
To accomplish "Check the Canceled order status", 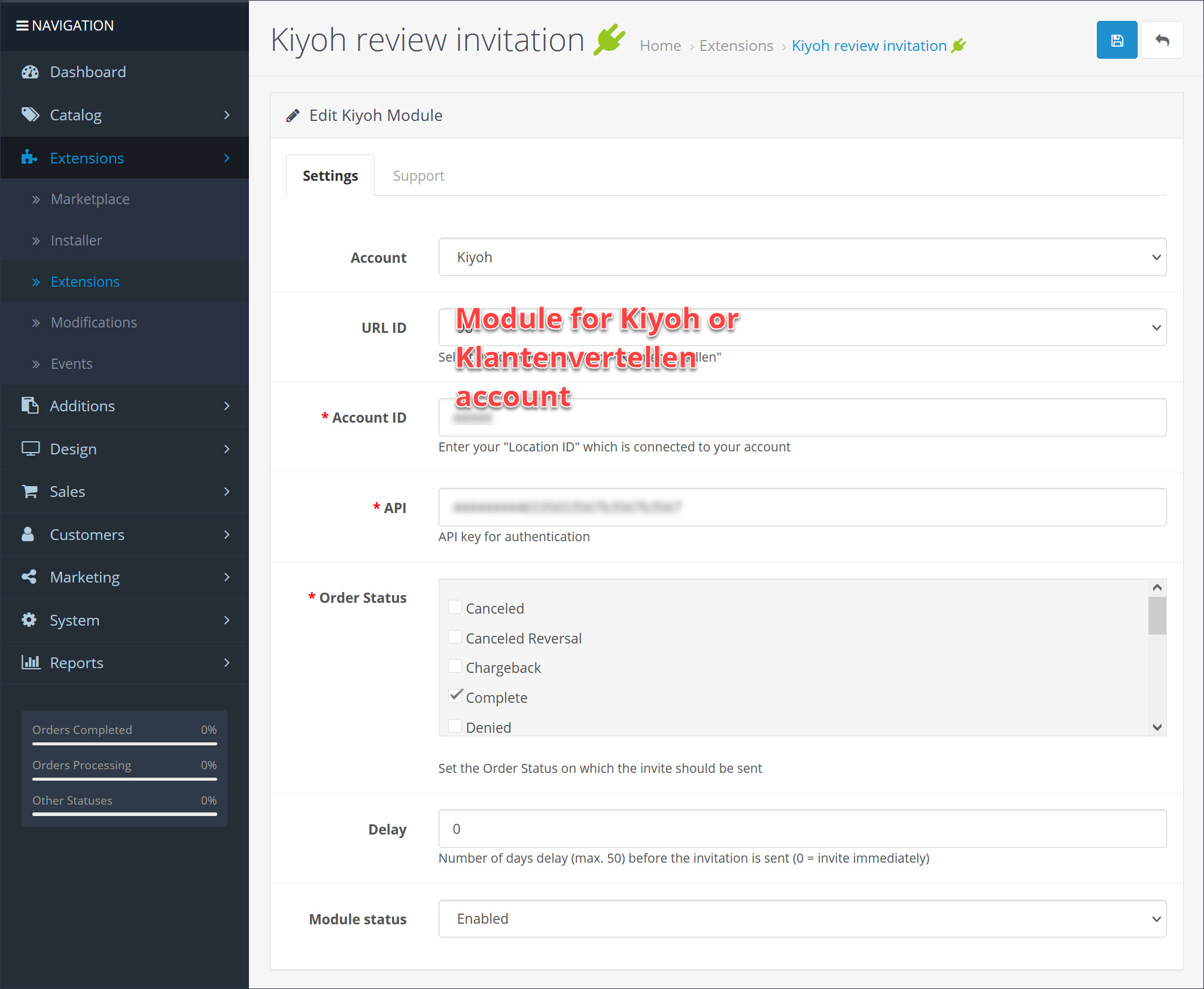I will click(455, 607).
